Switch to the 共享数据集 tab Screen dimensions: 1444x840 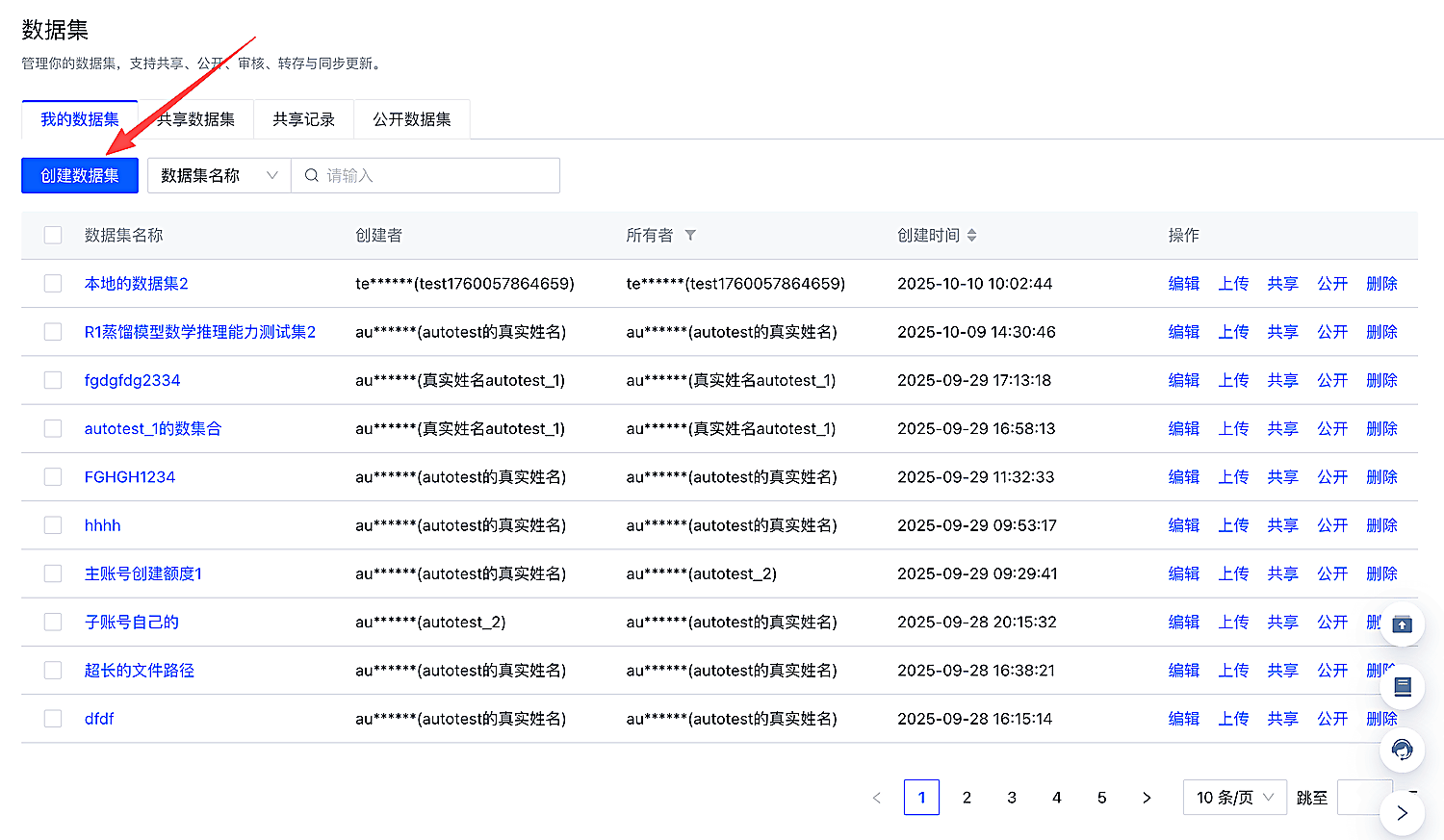196,119
